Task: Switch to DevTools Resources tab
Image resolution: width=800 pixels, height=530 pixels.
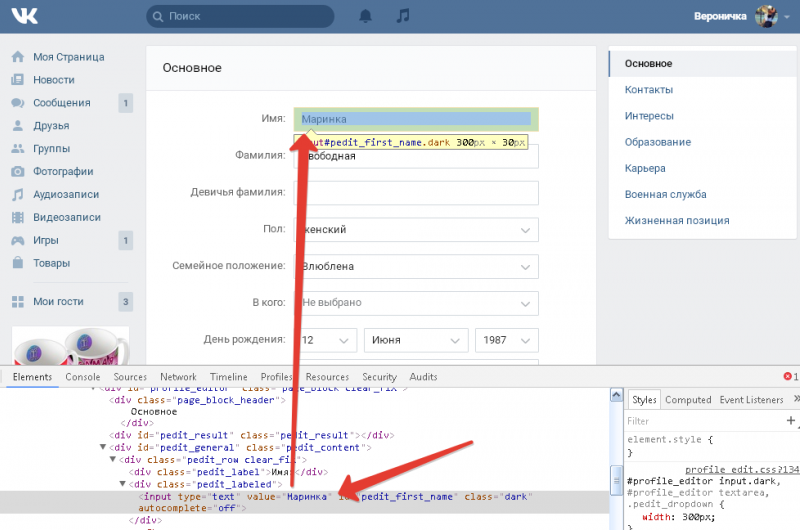Action: click(x=327, y=377)
